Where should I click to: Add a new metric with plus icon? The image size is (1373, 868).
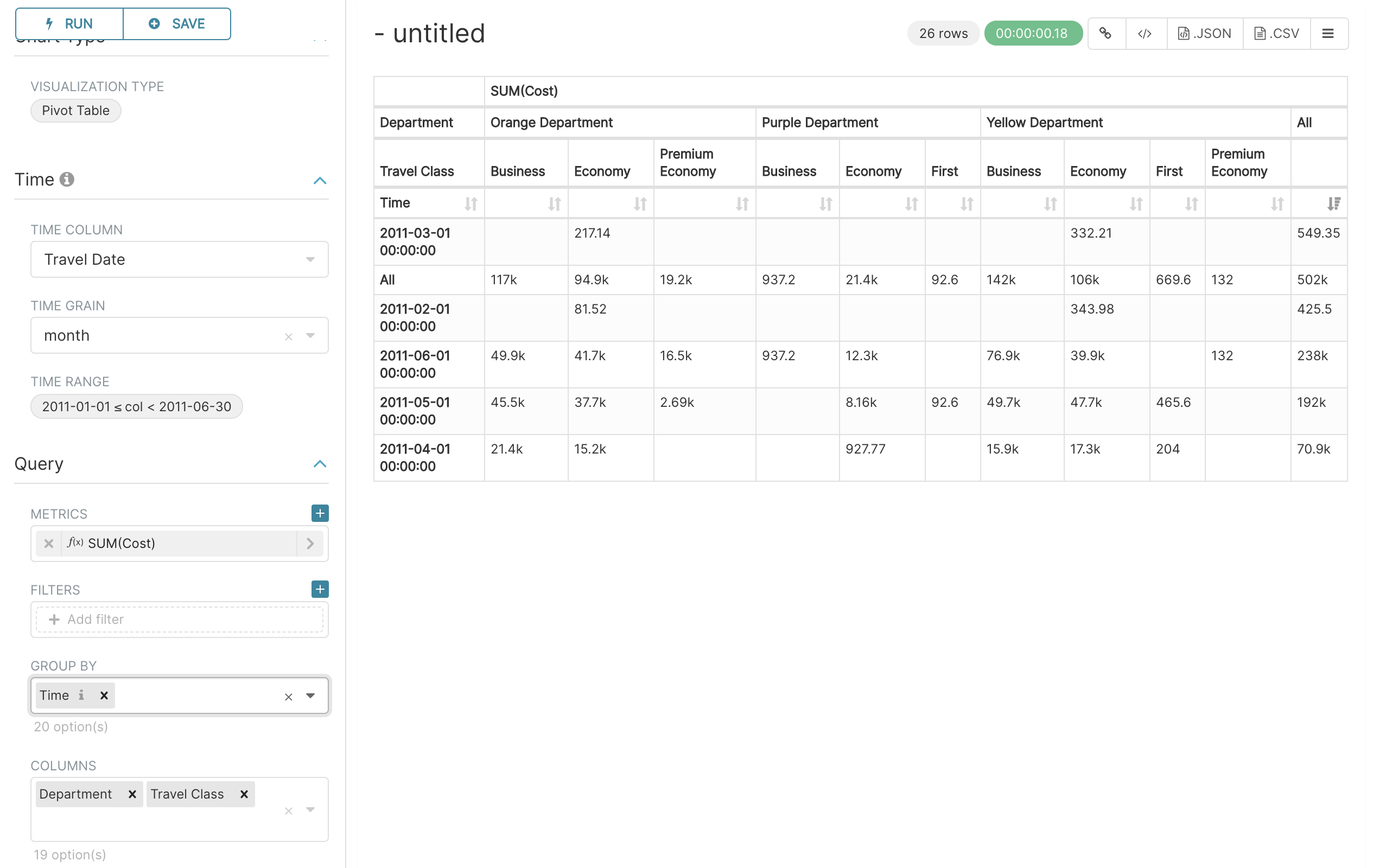(320, 513)
